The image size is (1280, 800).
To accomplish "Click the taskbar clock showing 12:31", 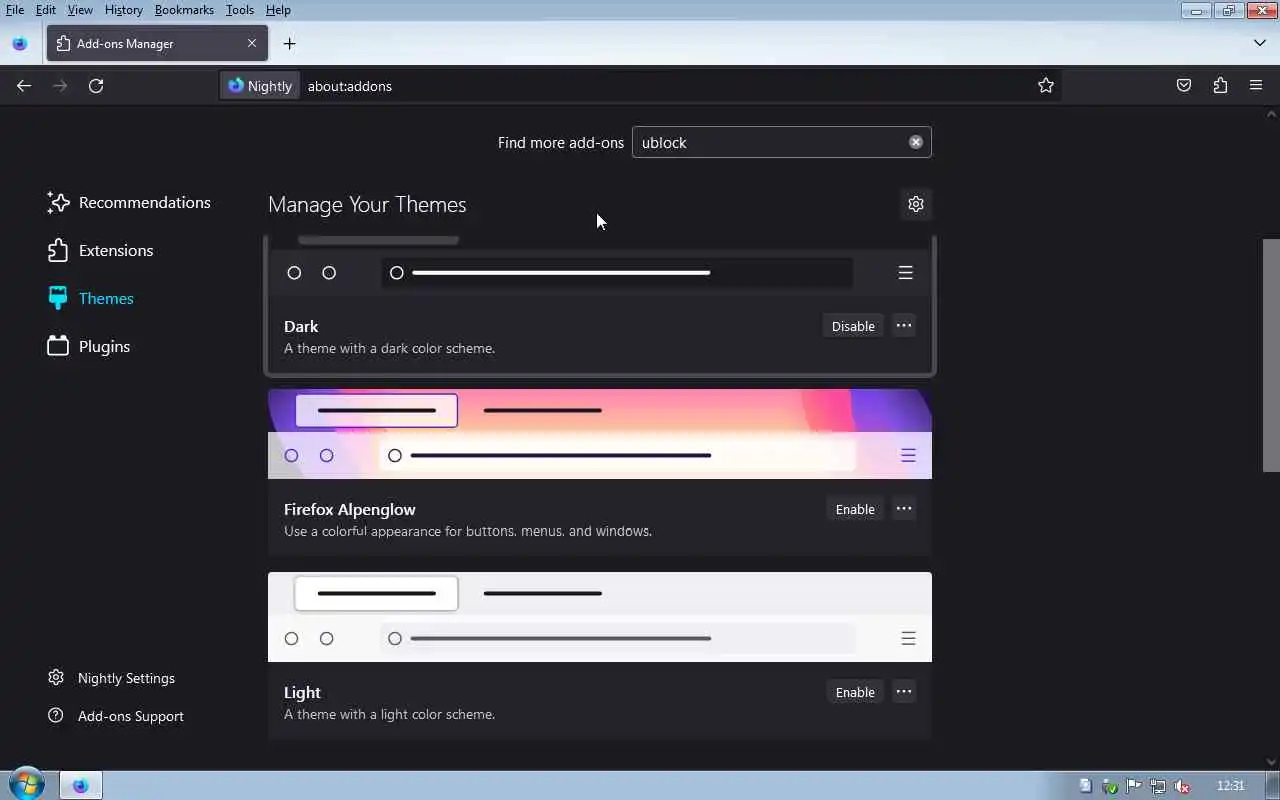I will (1231, 786).
